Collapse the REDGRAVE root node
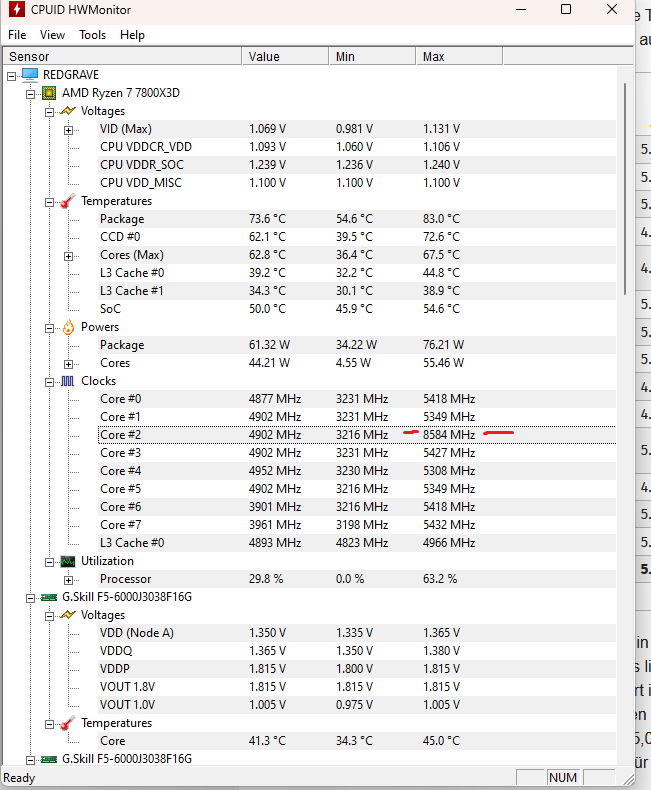The width and height of the screenshot is (651, 790). click(x=12, y=77)
